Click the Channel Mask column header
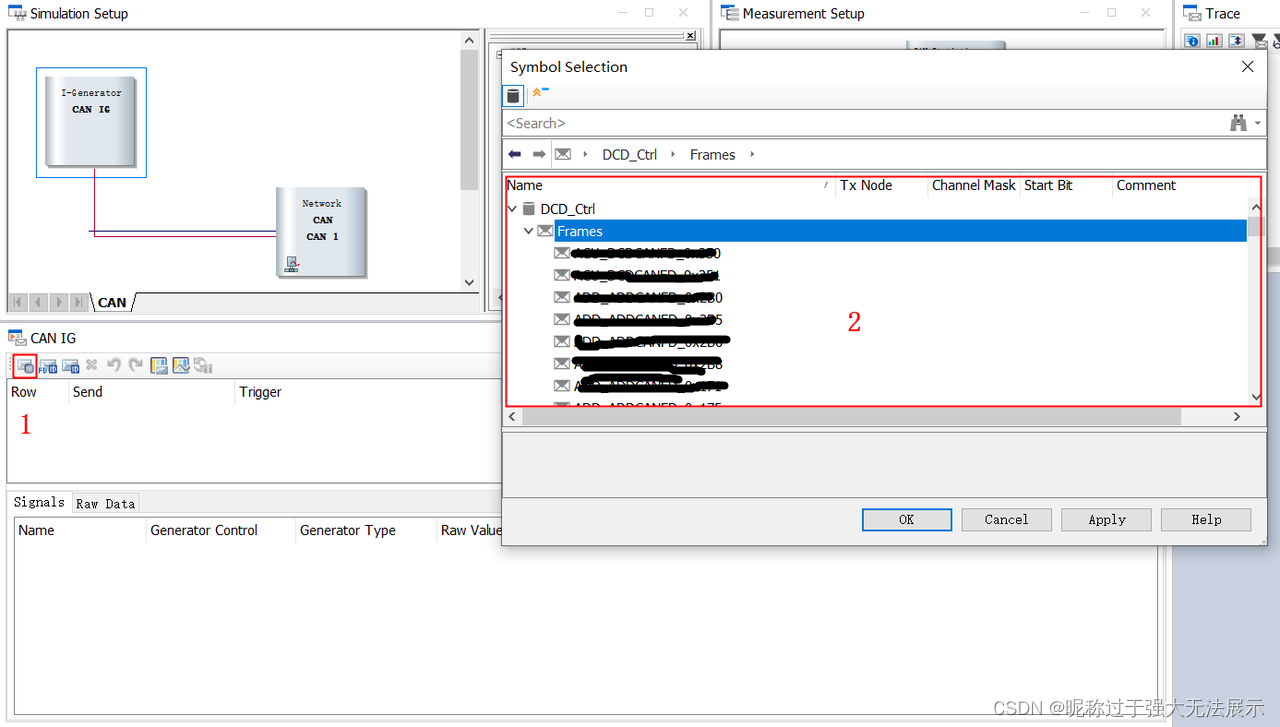This screenshot has height=727, width=1280. 973,185
